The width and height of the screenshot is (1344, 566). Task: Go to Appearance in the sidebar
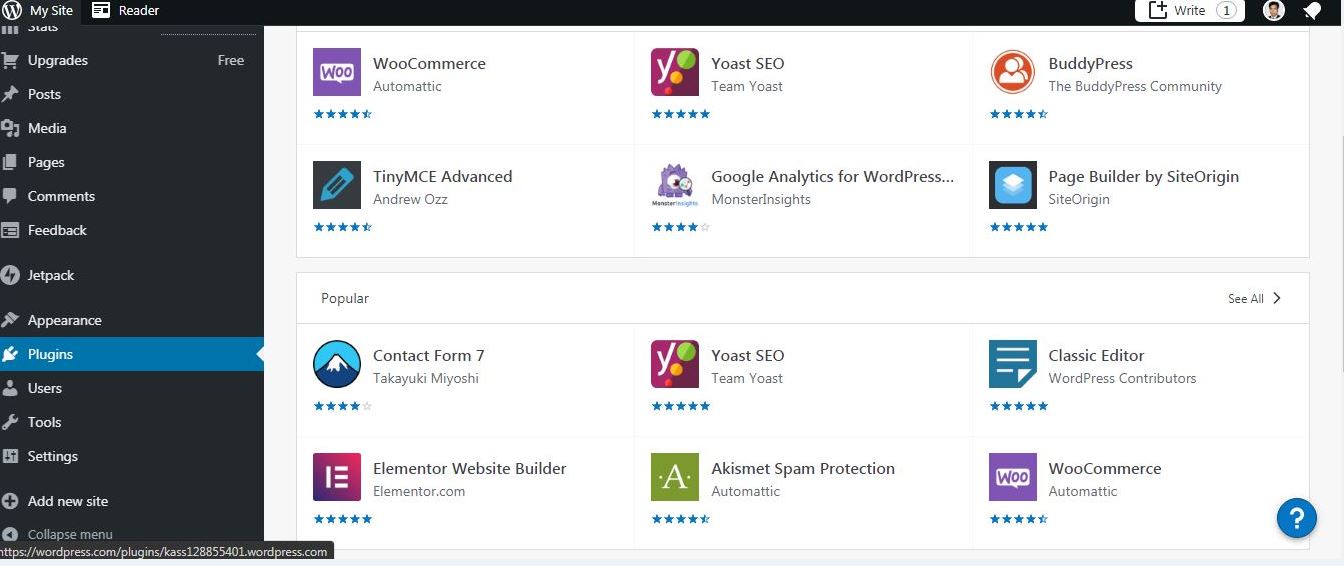tap(64, 320)
